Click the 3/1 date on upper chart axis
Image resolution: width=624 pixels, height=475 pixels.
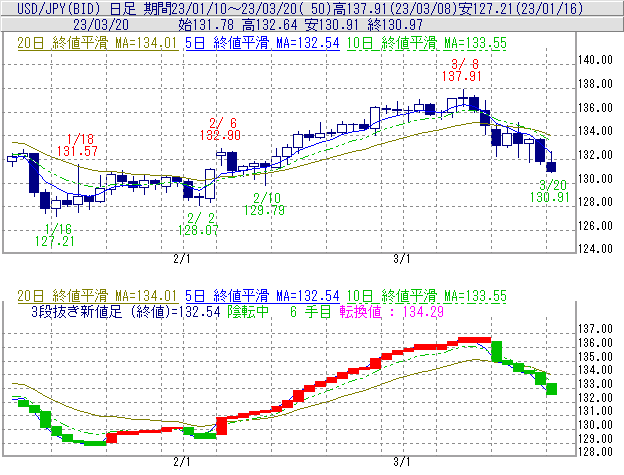click(402, 259)
